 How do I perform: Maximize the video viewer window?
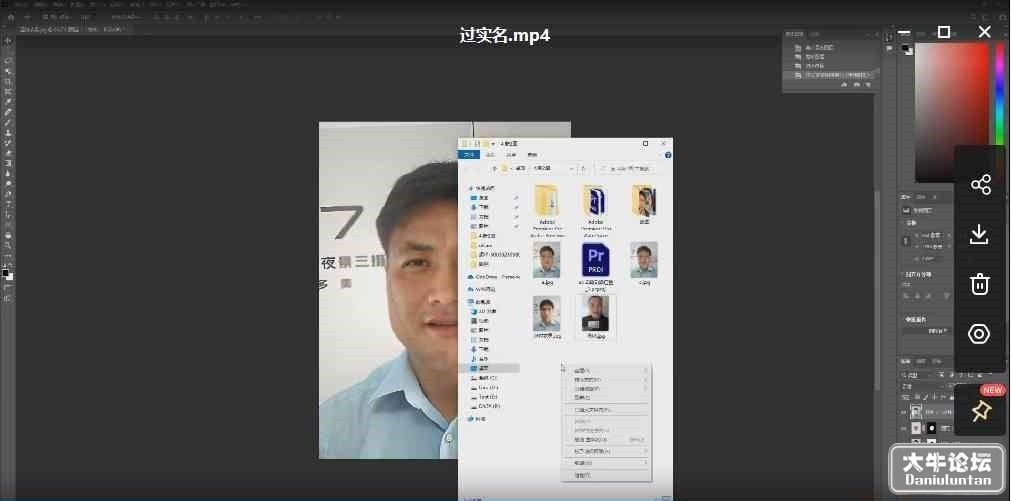[944, 32]
